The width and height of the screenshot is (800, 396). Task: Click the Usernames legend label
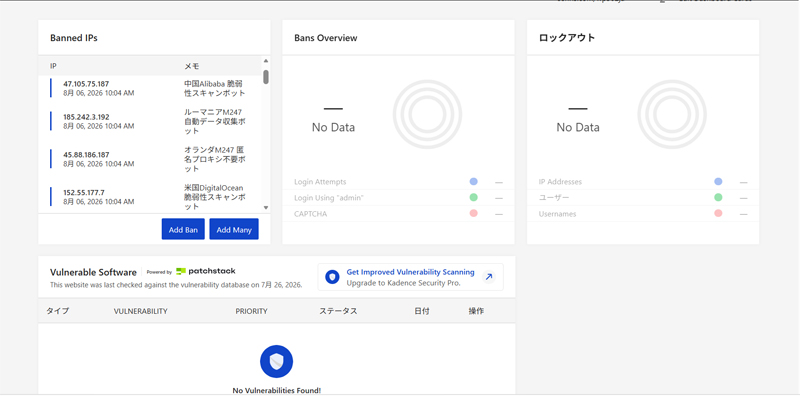point(557,214)
